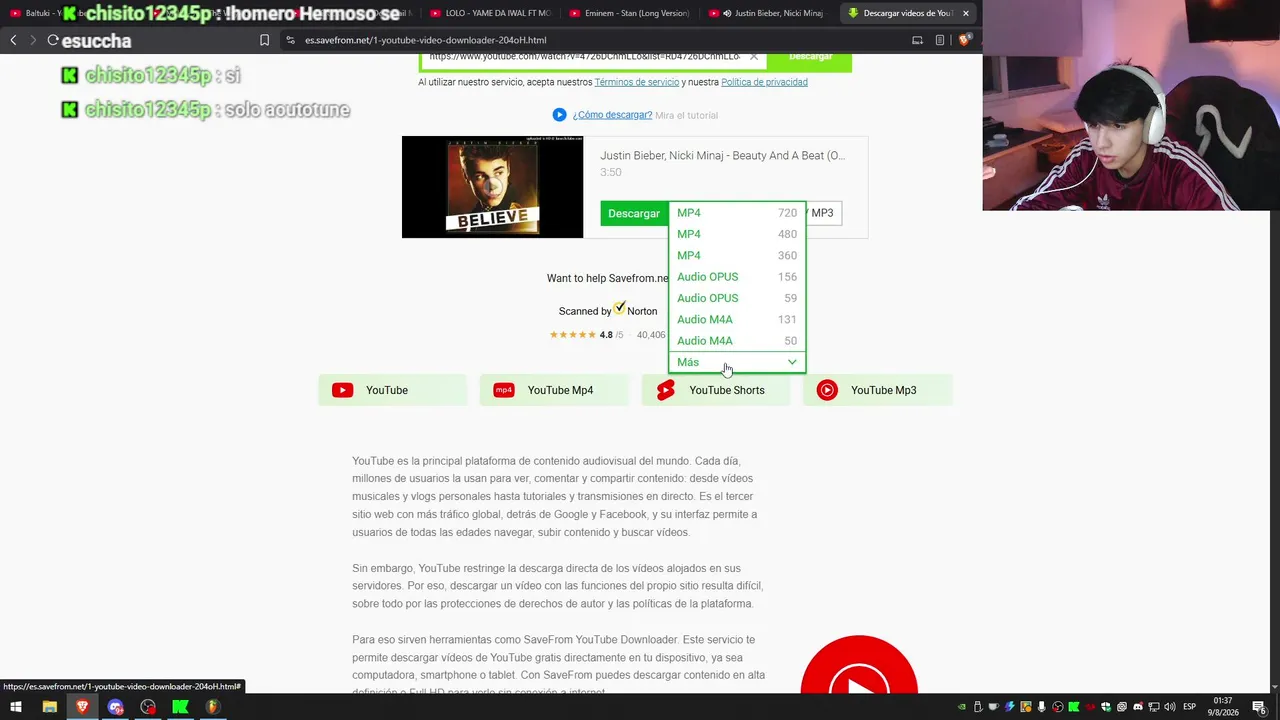This screenshot has width=1280, height=720.
Task: Select MP4 720 download format
Action: click(x=737, y=213)
